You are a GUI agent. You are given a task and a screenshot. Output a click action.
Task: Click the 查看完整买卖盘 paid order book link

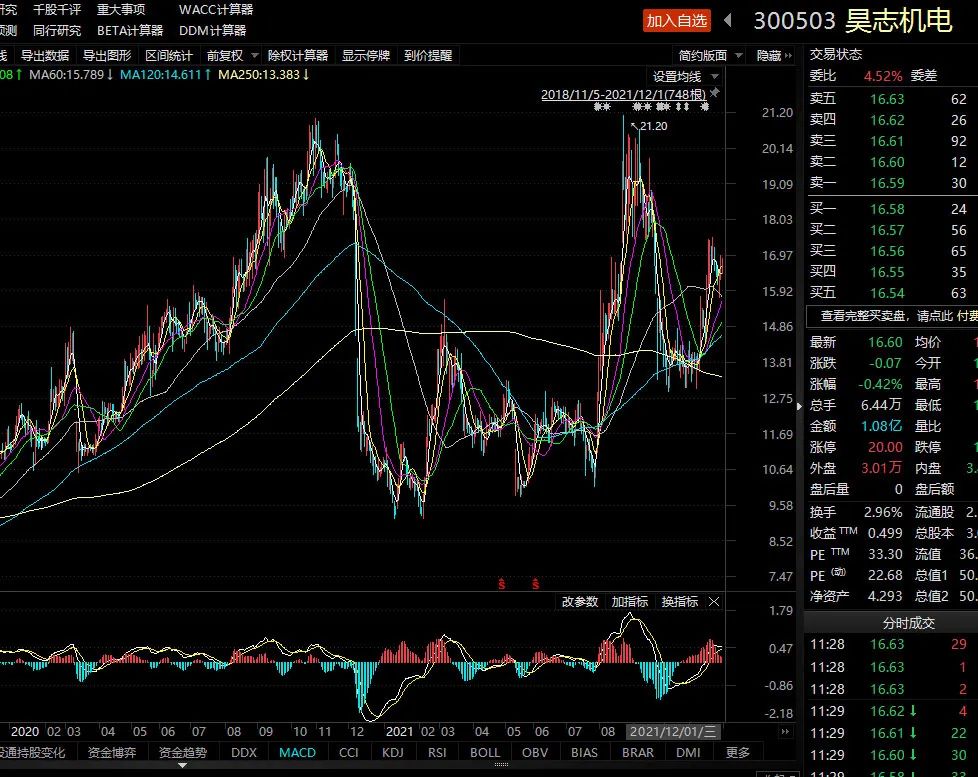pos(893,316)
